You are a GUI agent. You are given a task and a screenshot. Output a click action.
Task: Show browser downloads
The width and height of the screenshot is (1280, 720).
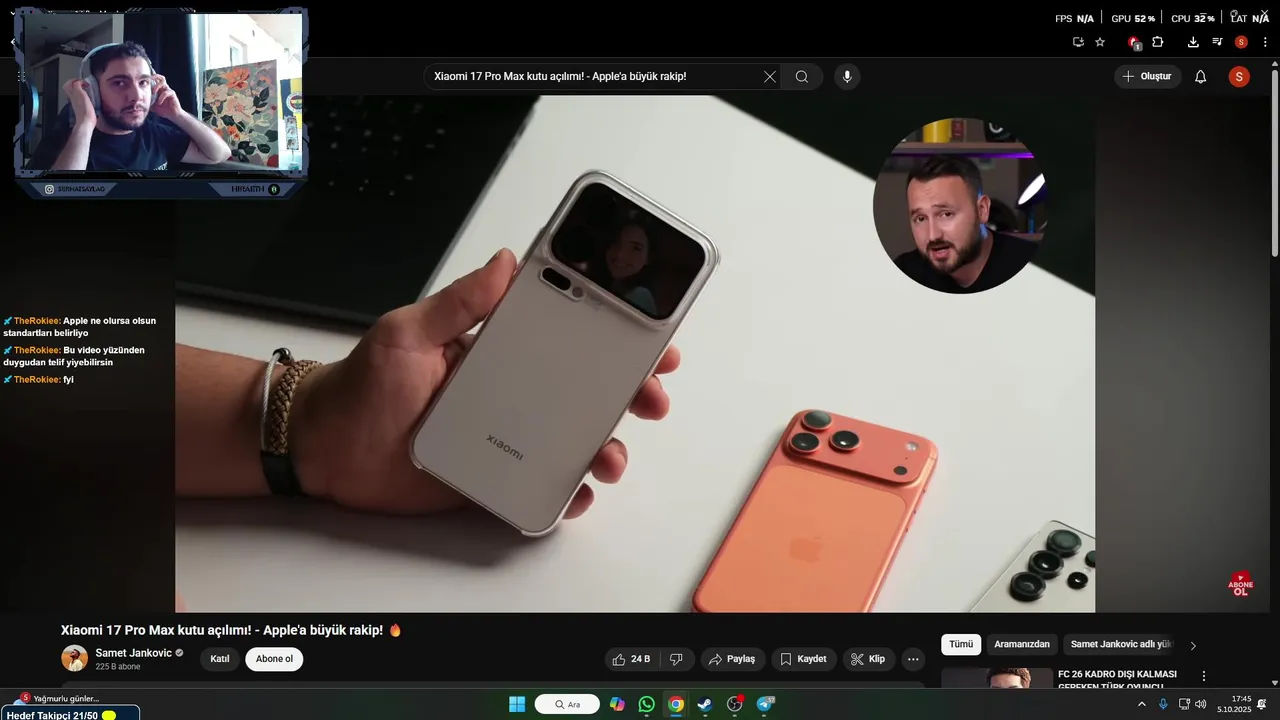1193,42
